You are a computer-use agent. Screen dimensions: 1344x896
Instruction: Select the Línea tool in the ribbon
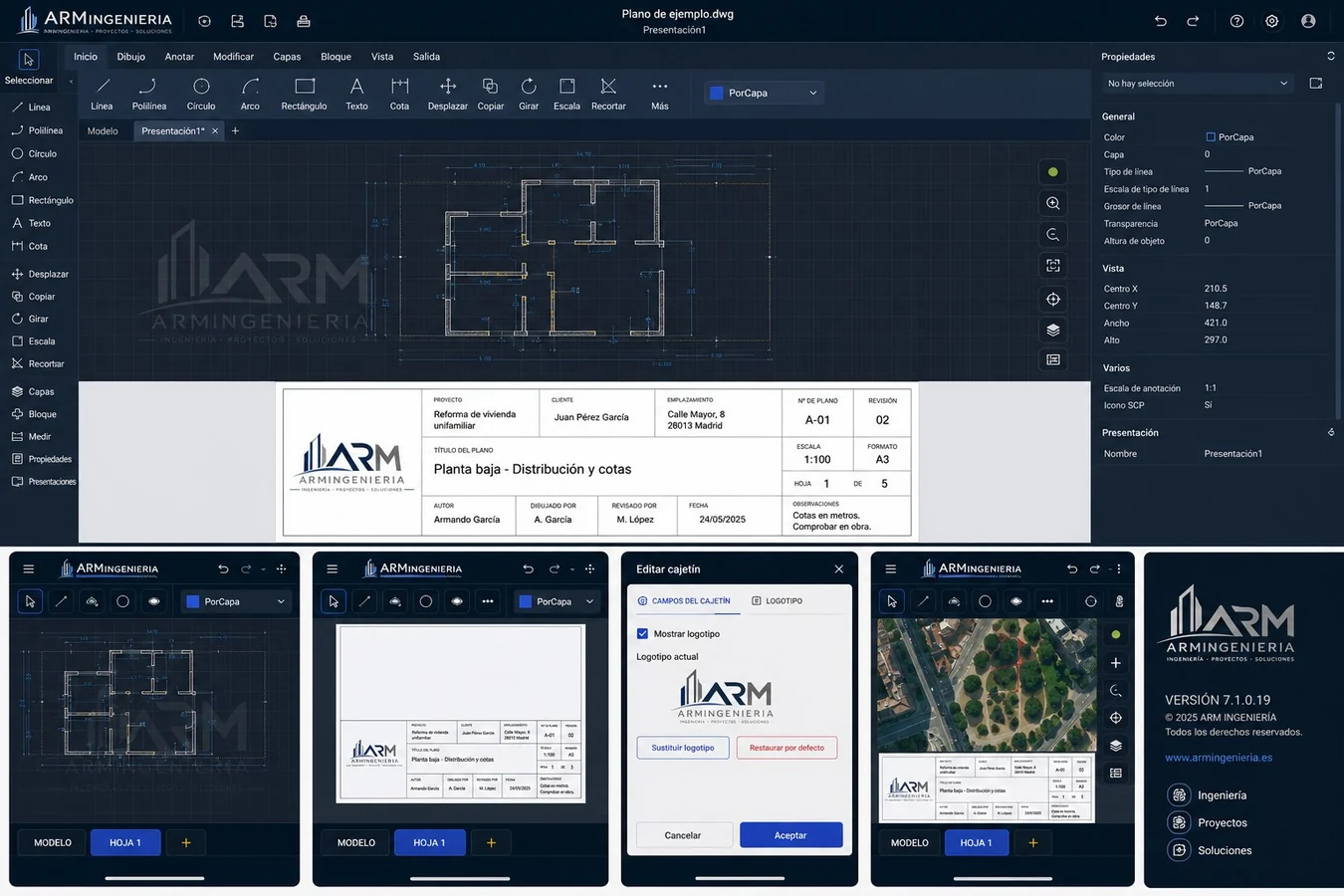pos(102,94)
